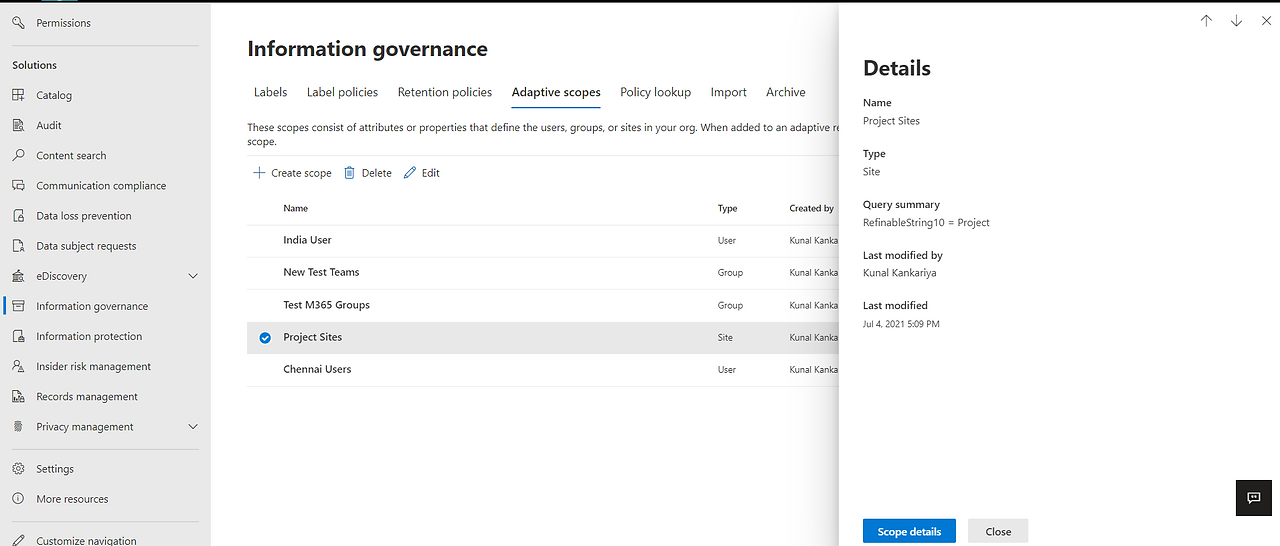Click the Customize navigation pencil icon
Image resolution: width=1280 pixels, height=546 pixels.
(18, 540)
